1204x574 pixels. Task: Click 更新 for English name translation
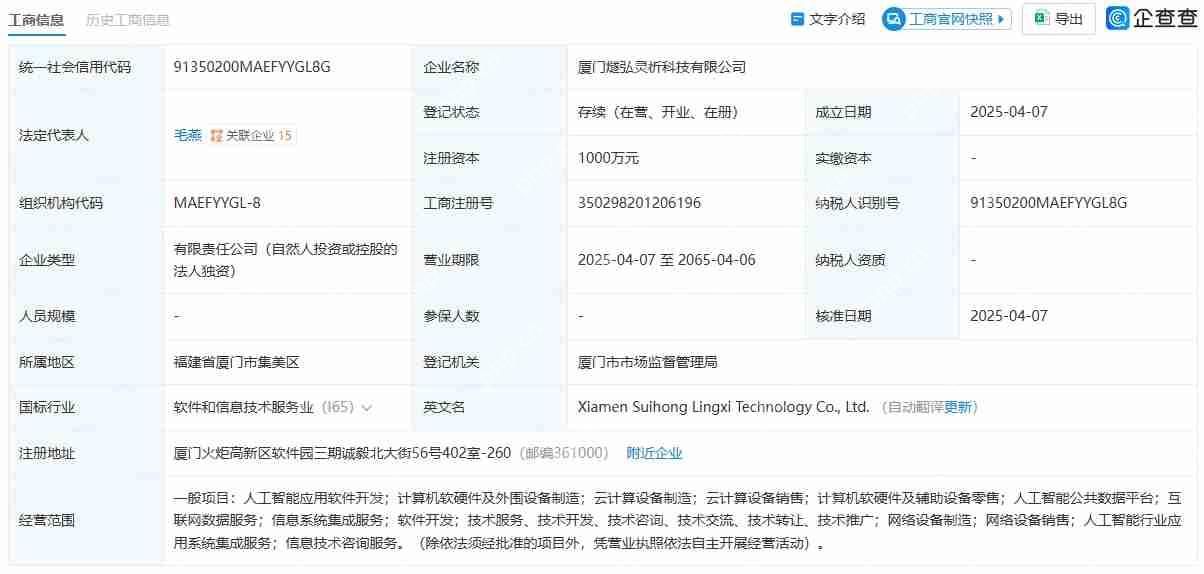pos(958,407)
